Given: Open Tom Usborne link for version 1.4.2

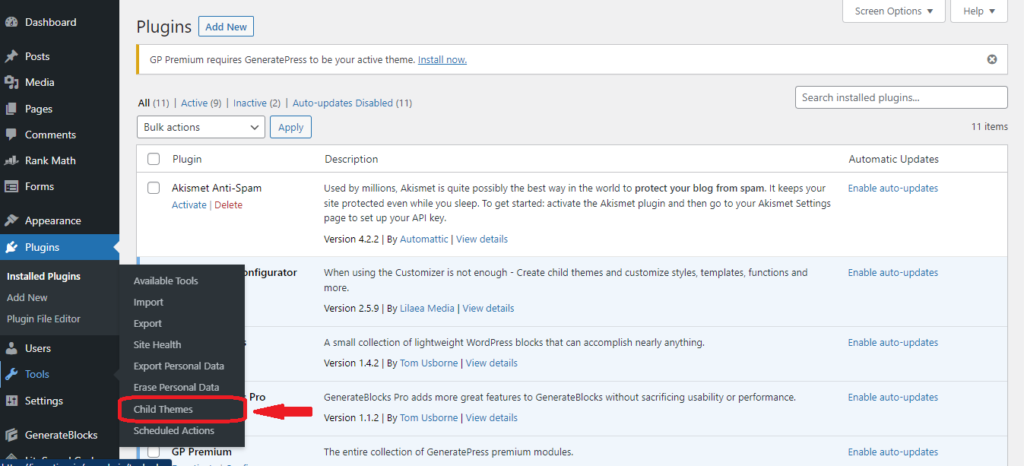Looking at the screenshot, I should 429,363.
